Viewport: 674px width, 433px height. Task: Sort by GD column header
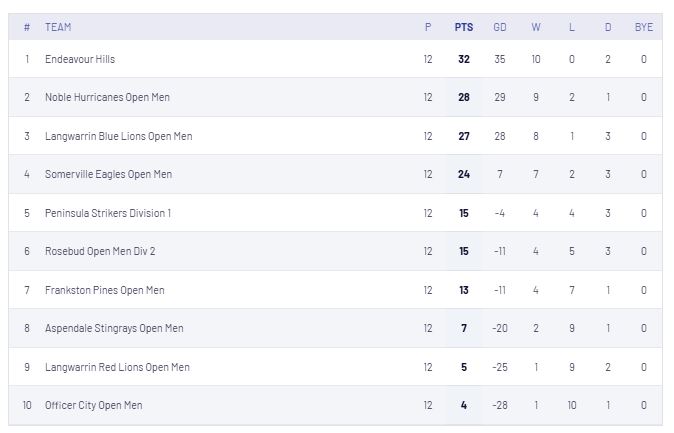point(499,27)
